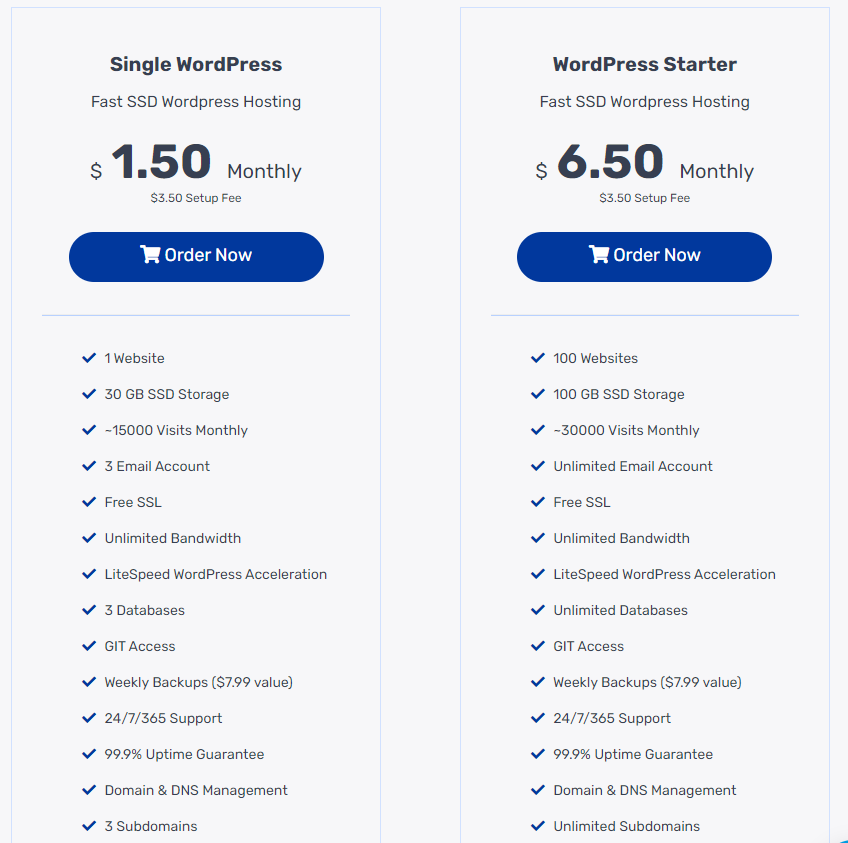
Task: Click checkmark beside 100 Websites
Action: [x=538, y=358]
